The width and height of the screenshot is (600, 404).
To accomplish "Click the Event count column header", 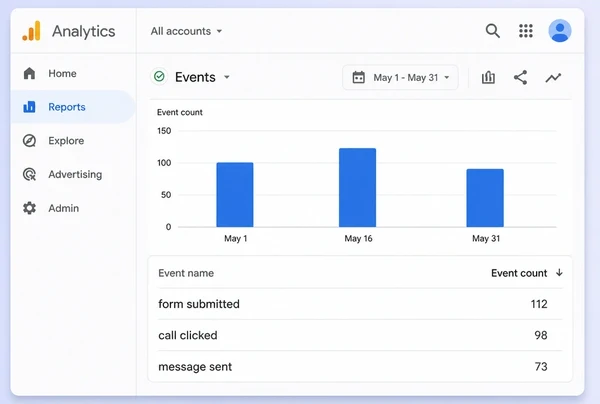I will click(x=519, y=273).
